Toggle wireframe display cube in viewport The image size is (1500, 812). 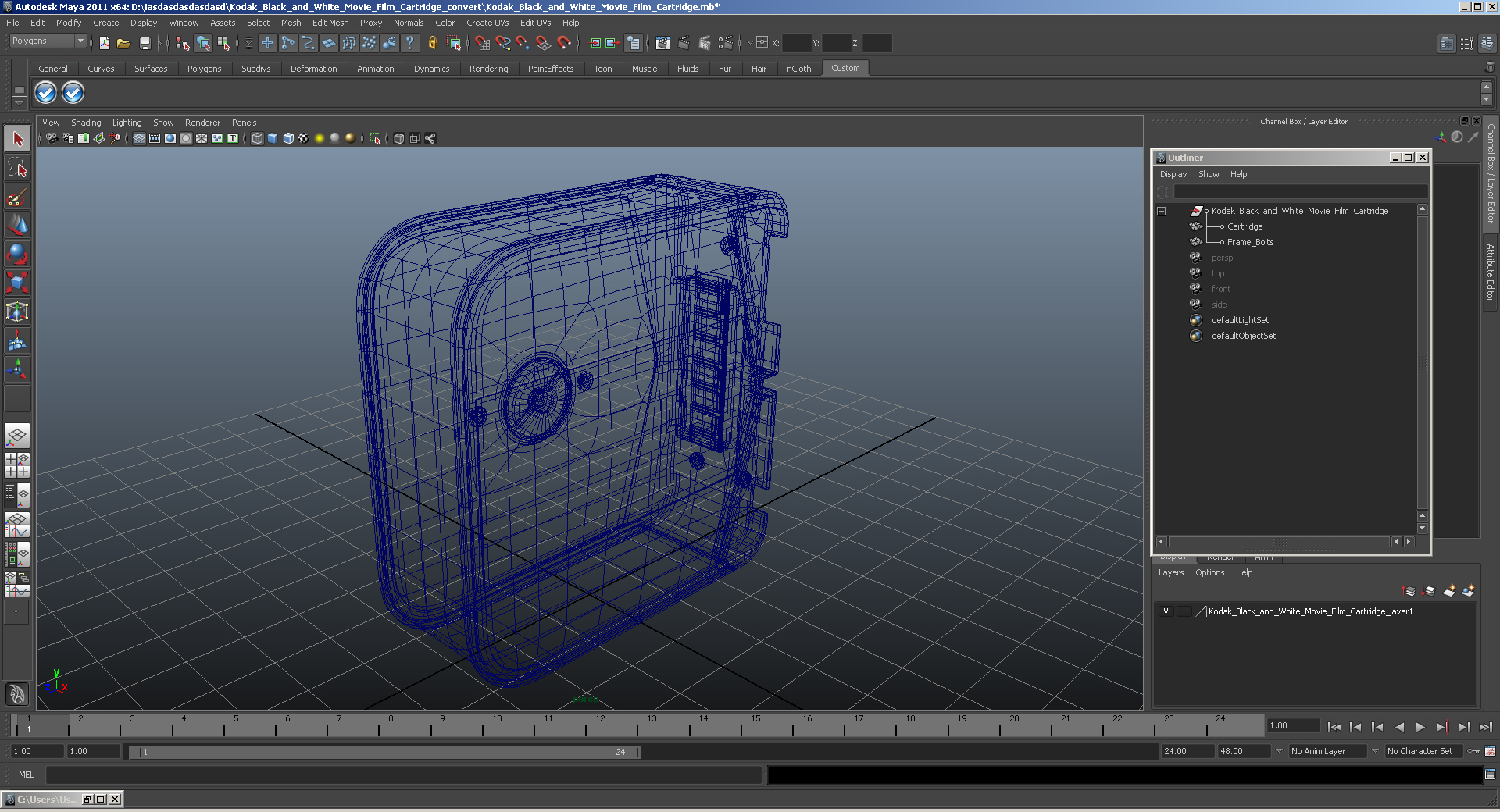click(x=257, y=138)
